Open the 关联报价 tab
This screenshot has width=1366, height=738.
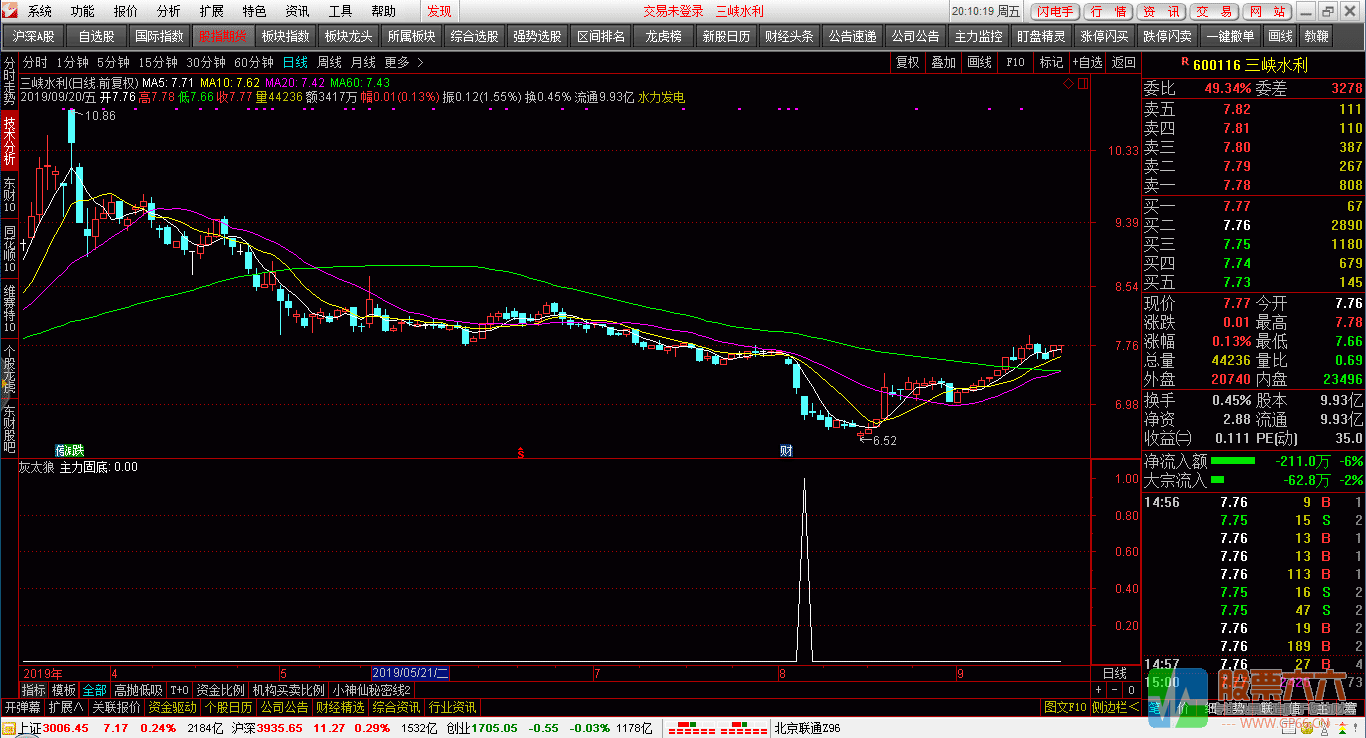pos(116,707)
